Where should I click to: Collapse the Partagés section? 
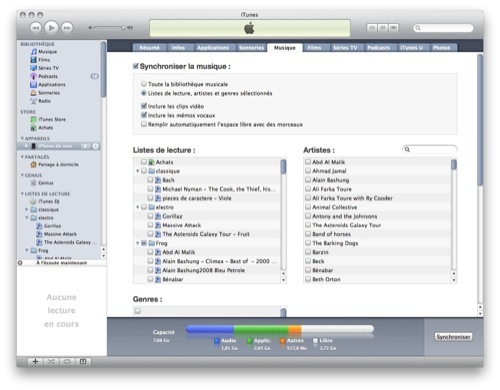pyautogui.click(x=22, y=157)
